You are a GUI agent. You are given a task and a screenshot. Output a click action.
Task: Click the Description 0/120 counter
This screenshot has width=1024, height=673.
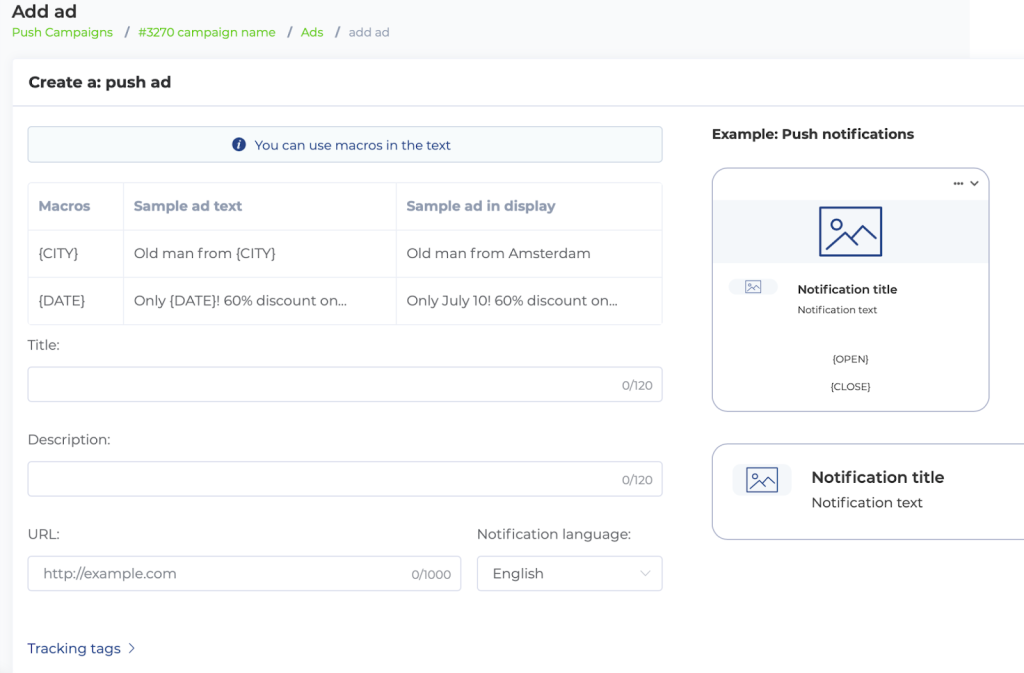[x=637, y=480]
